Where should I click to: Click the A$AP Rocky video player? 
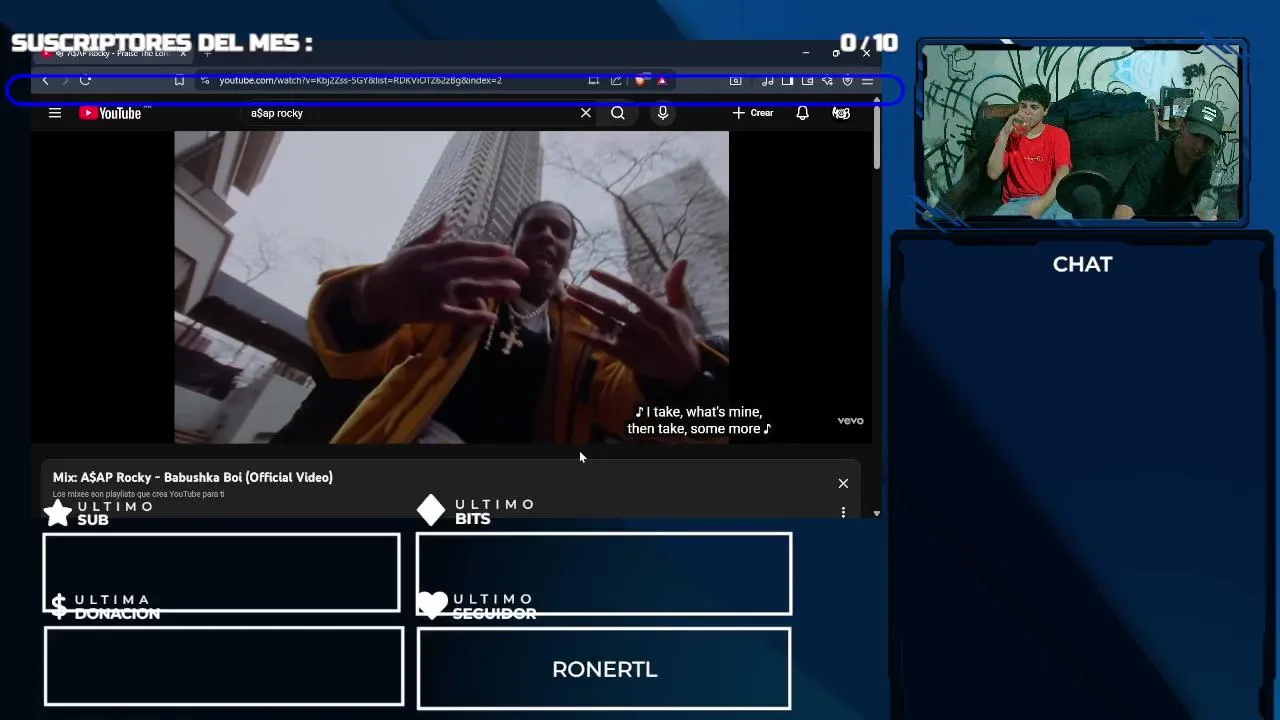point(451,287)
